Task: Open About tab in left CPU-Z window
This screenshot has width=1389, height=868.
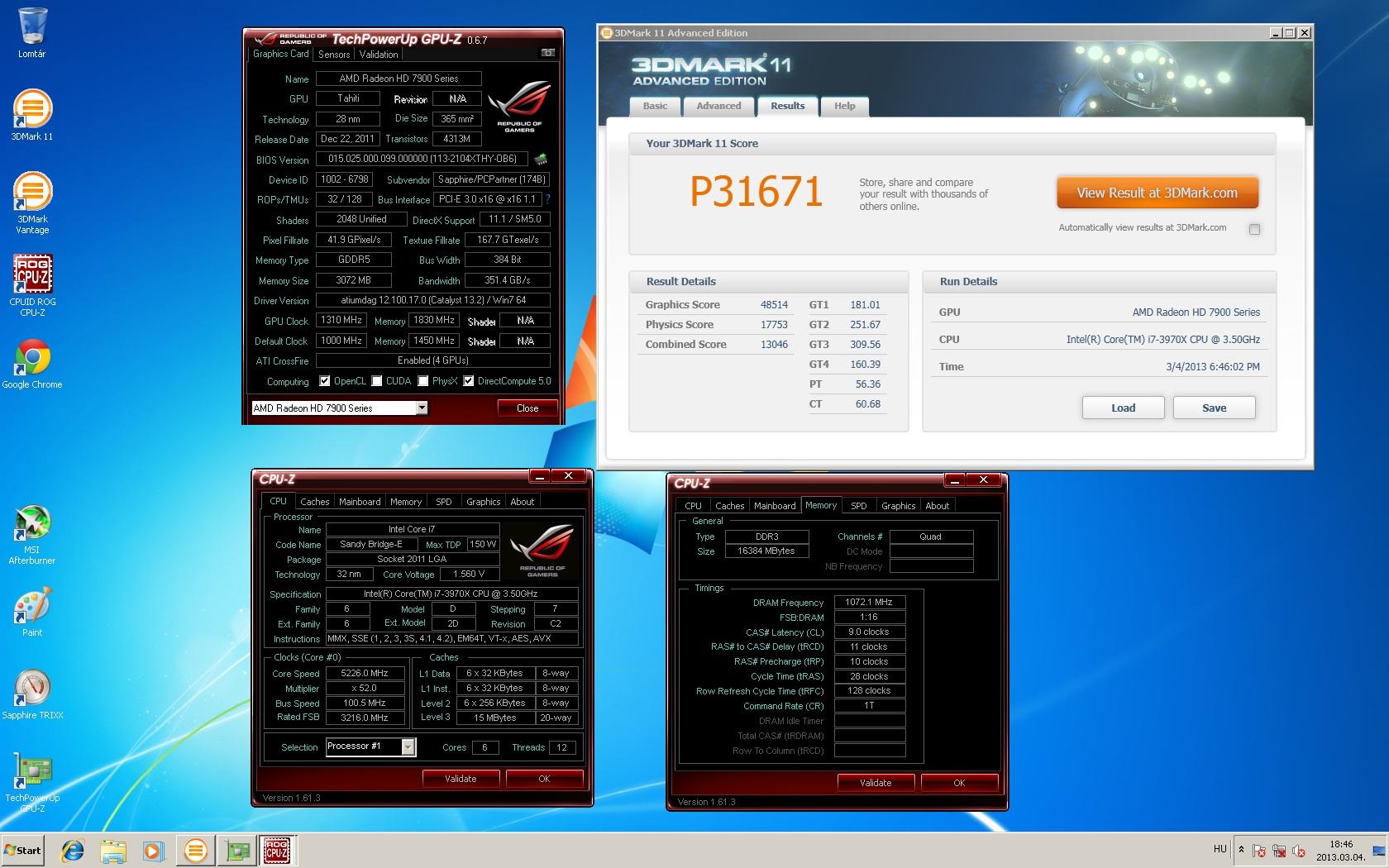Action: 522,502
